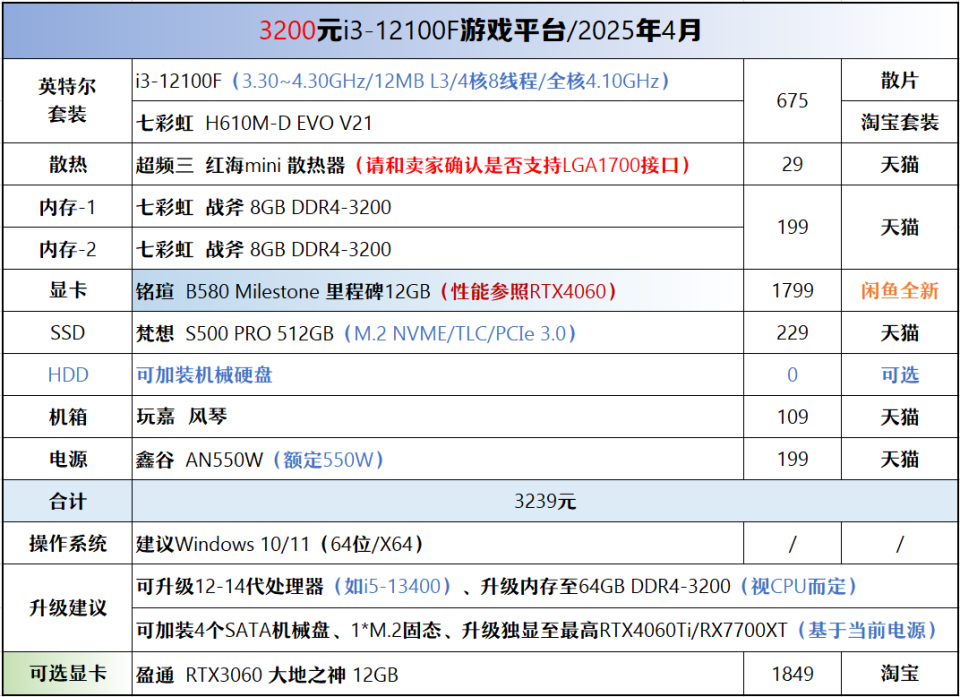This screenshot has width=960, height=697.
Task: Click the "玩嘉 风琴" case cell
Action: tap(438, 417)
